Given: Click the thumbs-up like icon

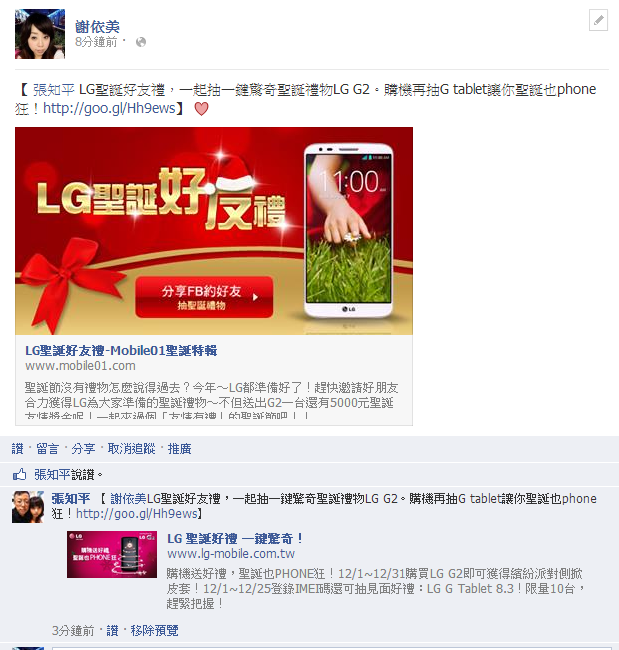Looking at the screenshot, I should tap(19, 474).
